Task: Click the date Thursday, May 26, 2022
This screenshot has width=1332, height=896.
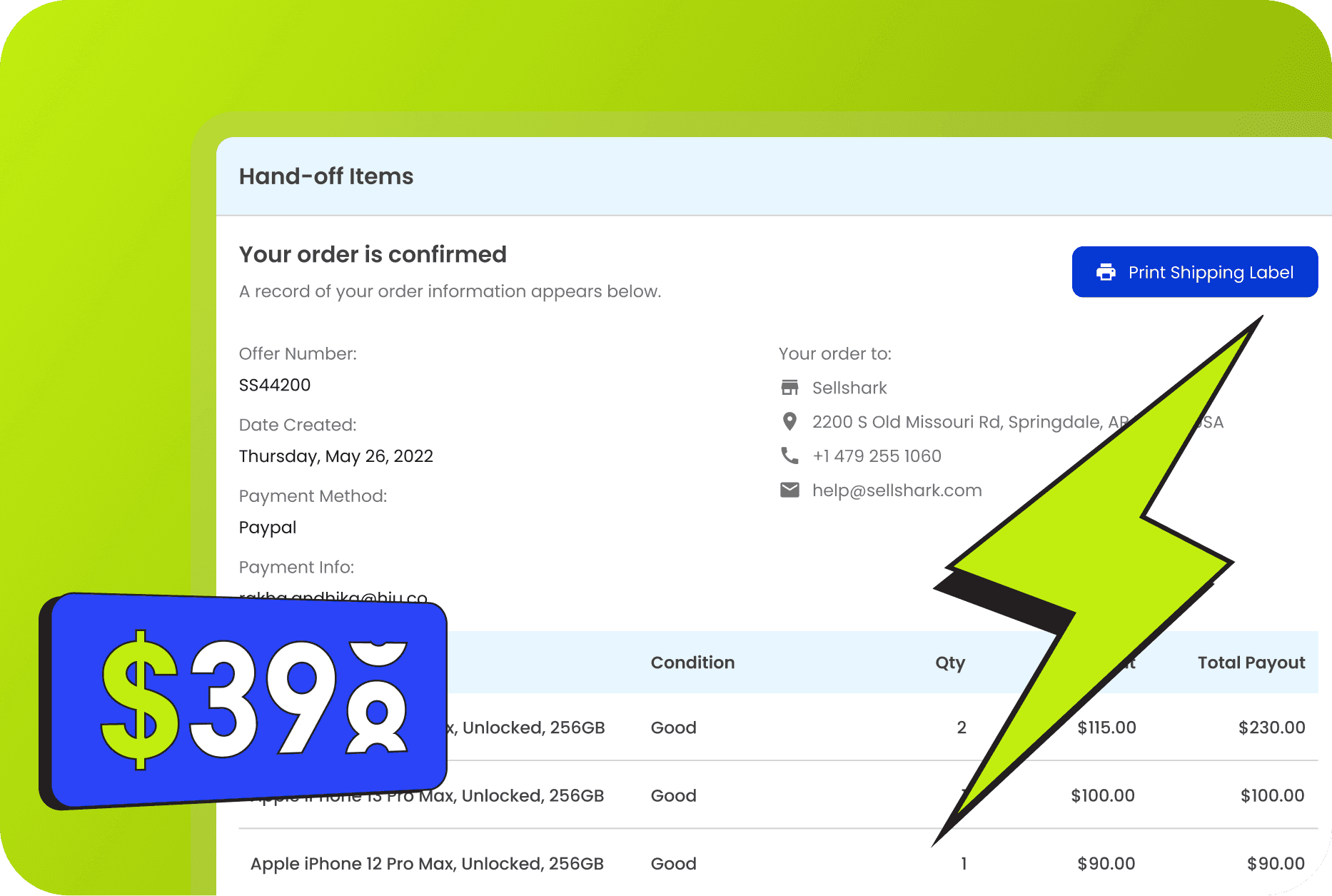Action: click(x=336, y=456)
